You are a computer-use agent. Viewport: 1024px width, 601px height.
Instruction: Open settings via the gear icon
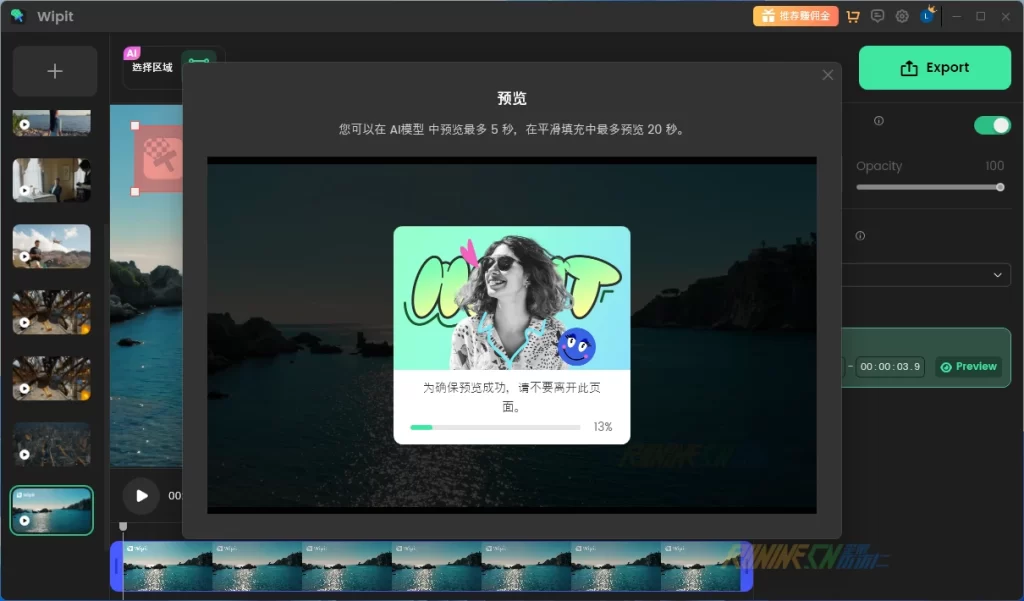pyautogui.click(x=902, y=16)
